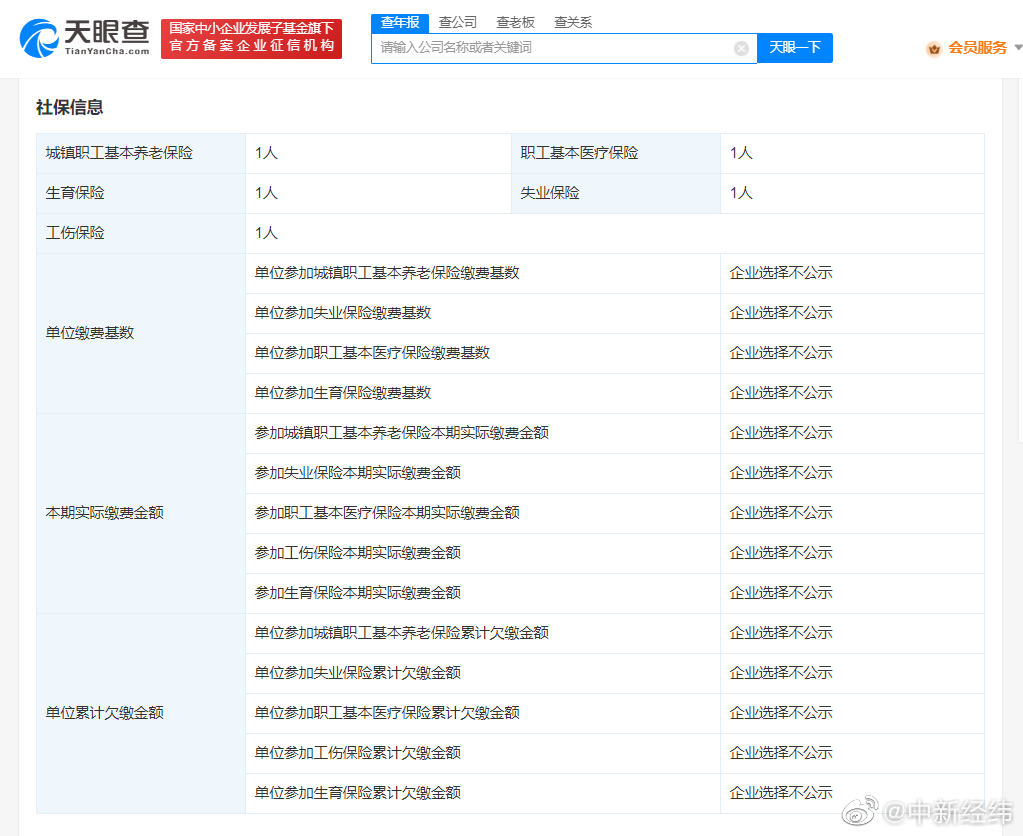Click 企业选择不公示 for 单位参加失业保险缴费基数
The image size is (1023, 836).
click(781, 313)
